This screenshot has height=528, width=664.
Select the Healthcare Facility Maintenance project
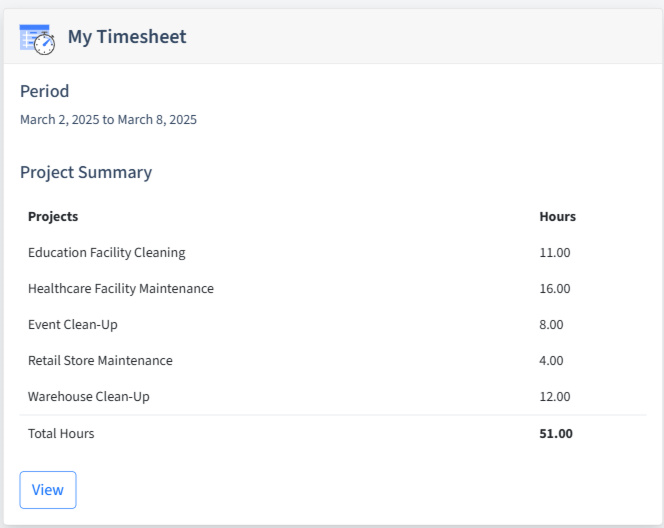coord(121,288)
